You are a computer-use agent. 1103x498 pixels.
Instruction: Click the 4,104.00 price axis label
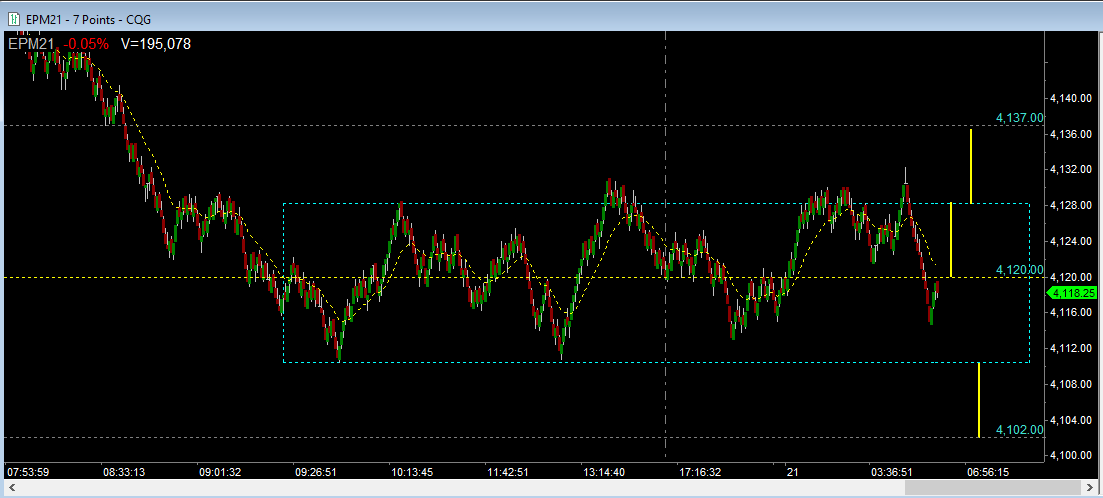click(1071, 420)
